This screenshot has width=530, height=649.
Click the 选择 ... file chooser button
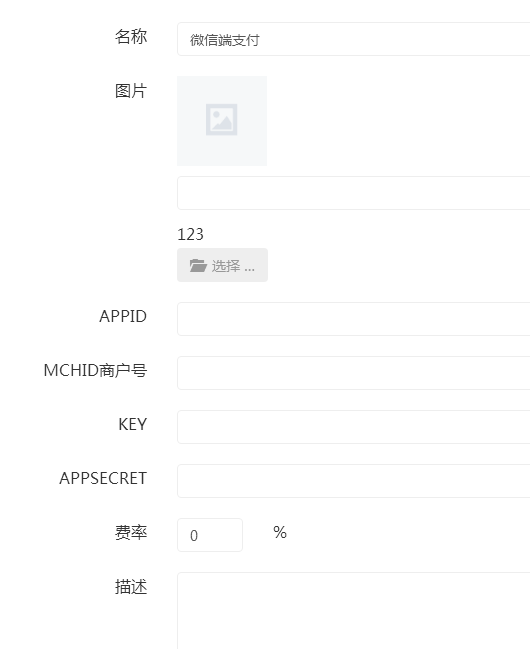click(x=222, y=265)
